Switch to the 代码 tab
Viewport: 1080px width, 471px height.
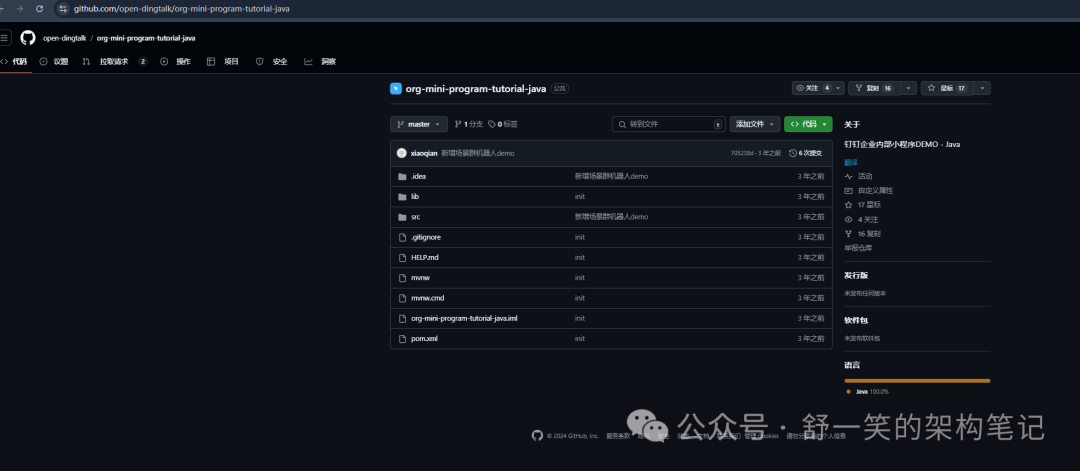[14, 61]
